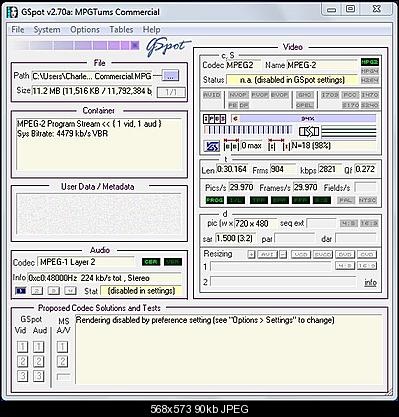Click the video Name MPEG-2 field
The width and height of the screenshot is (399, 417).
[322, 65]
